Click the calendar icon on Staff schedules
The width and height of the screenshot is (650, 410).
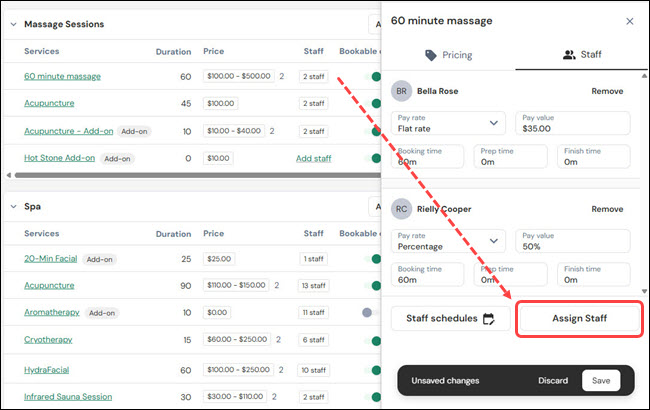pyautogui.click(x=489, y=319)
